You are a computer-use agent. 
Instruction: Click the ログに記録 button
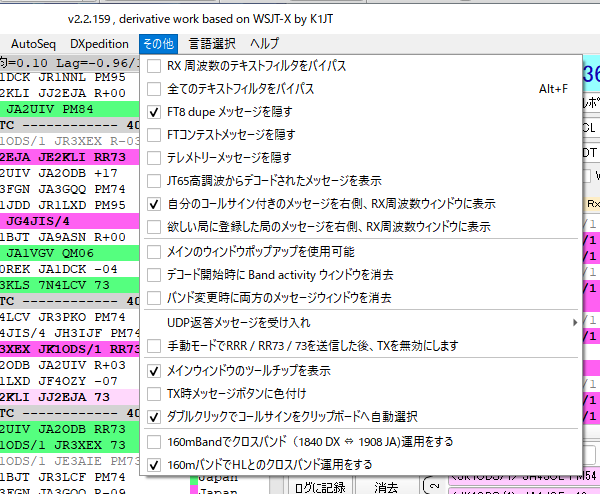(320, 487)
